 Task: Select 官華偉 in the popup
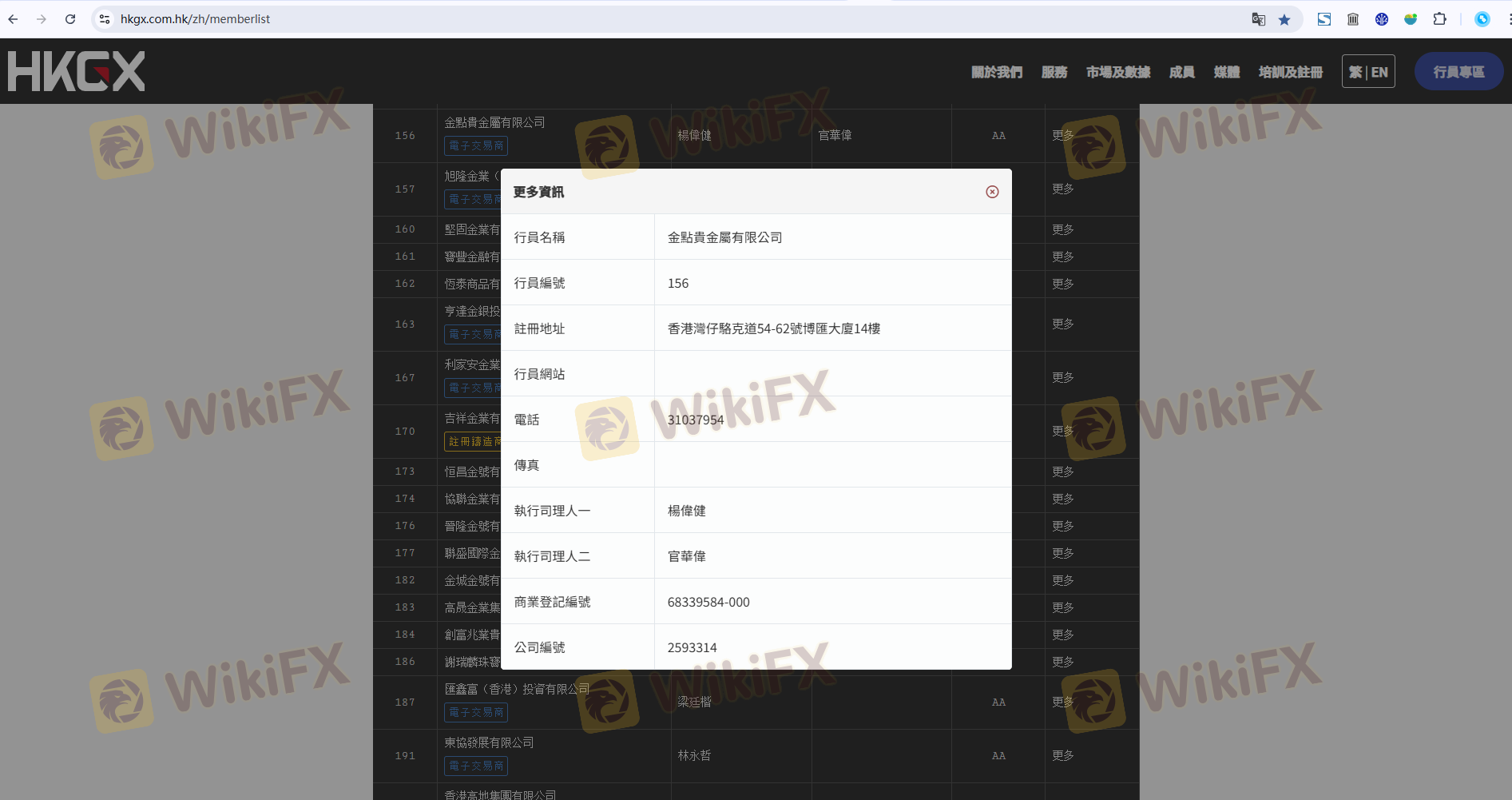(x=687, y=556)
